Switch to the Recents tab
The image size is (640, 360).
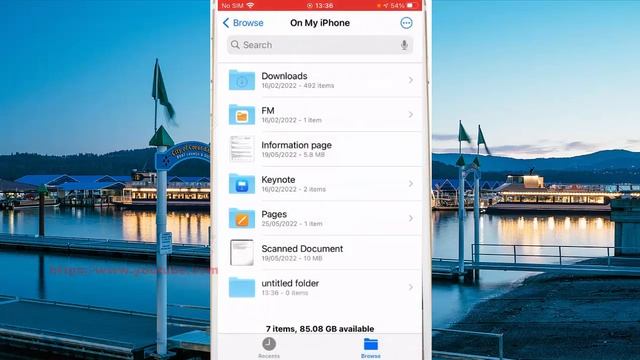[269, 348]
